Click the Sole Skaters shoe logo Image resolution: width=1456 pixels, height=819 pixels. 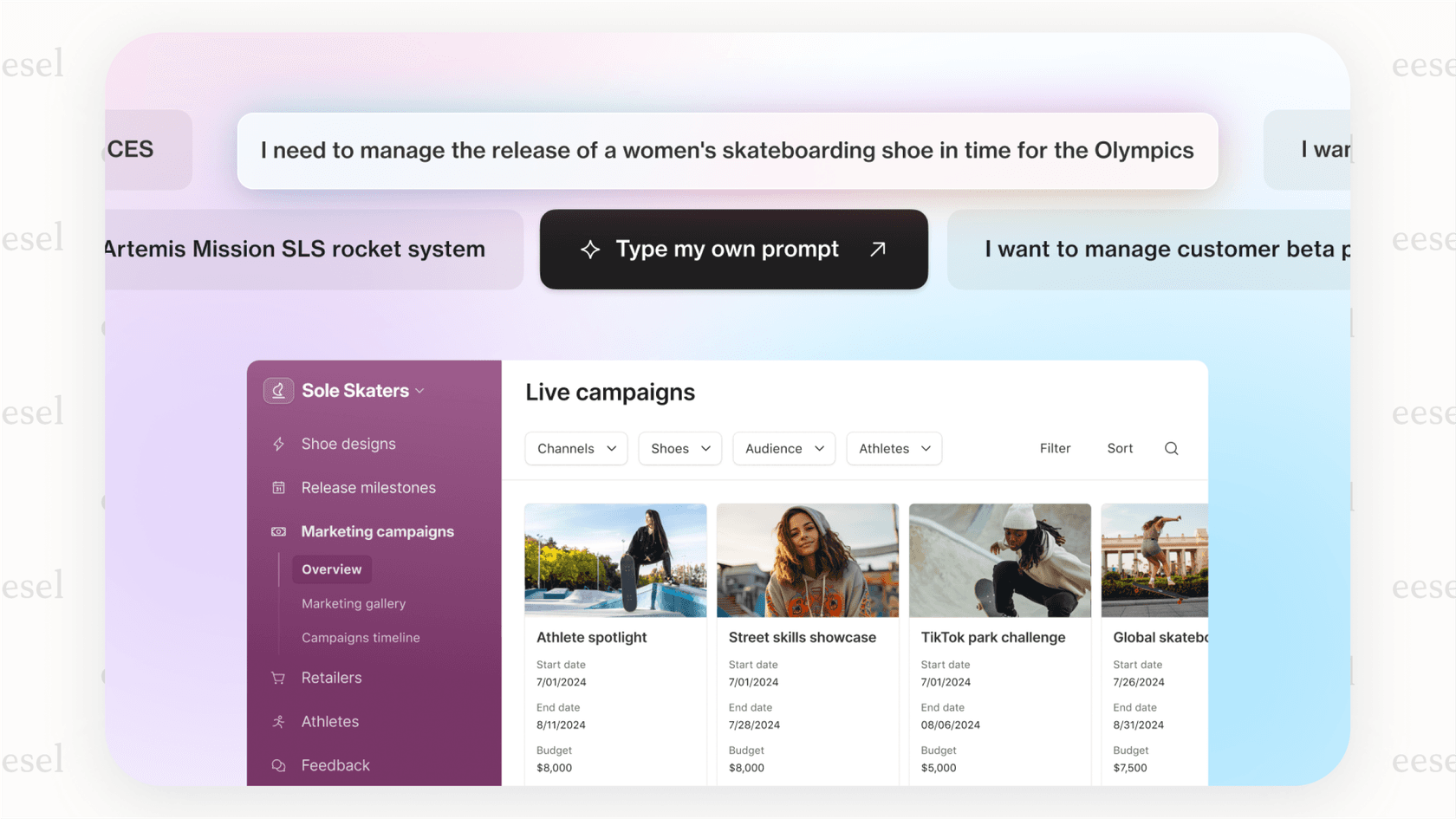point(278,390)
